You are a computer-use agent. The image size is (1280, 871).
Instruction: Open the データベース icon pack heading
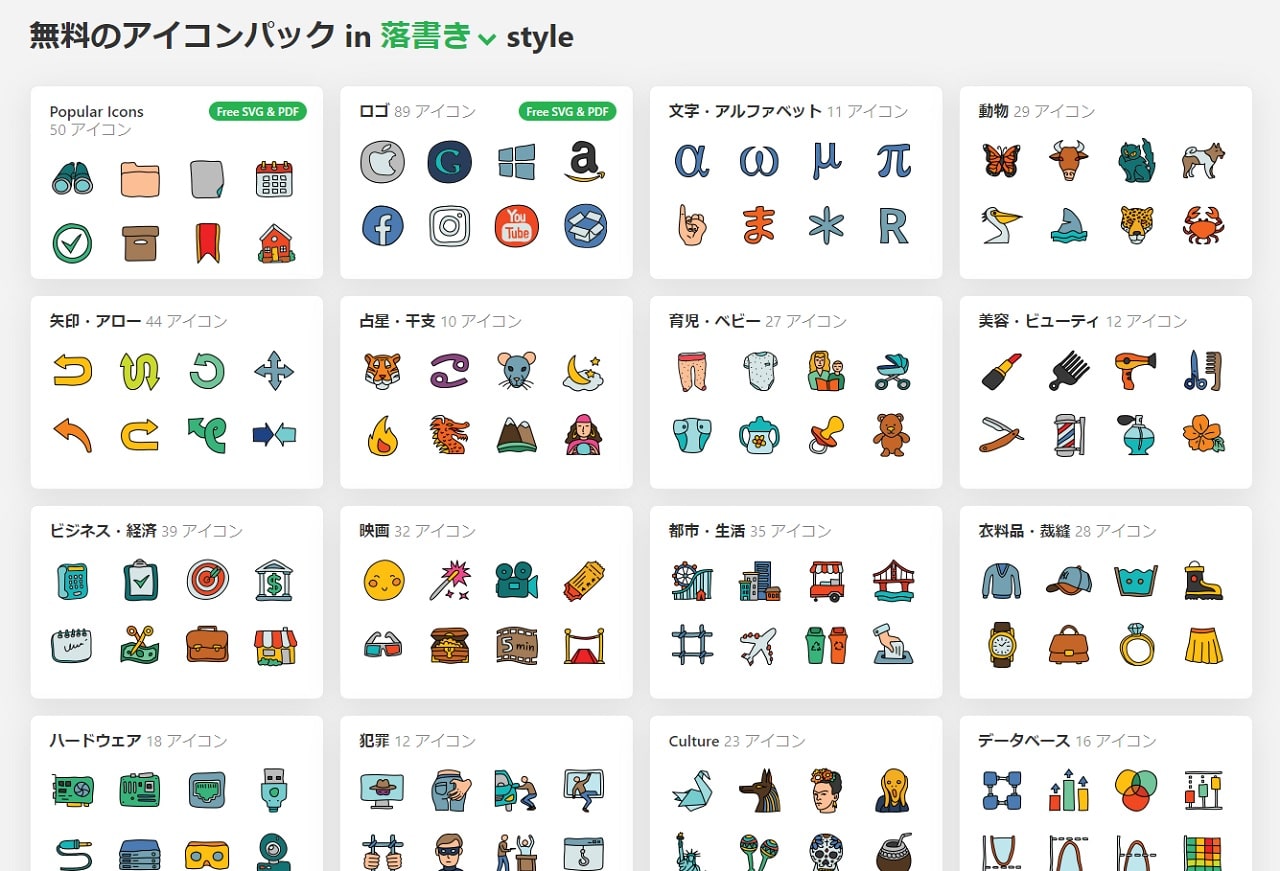[1024, 741]
